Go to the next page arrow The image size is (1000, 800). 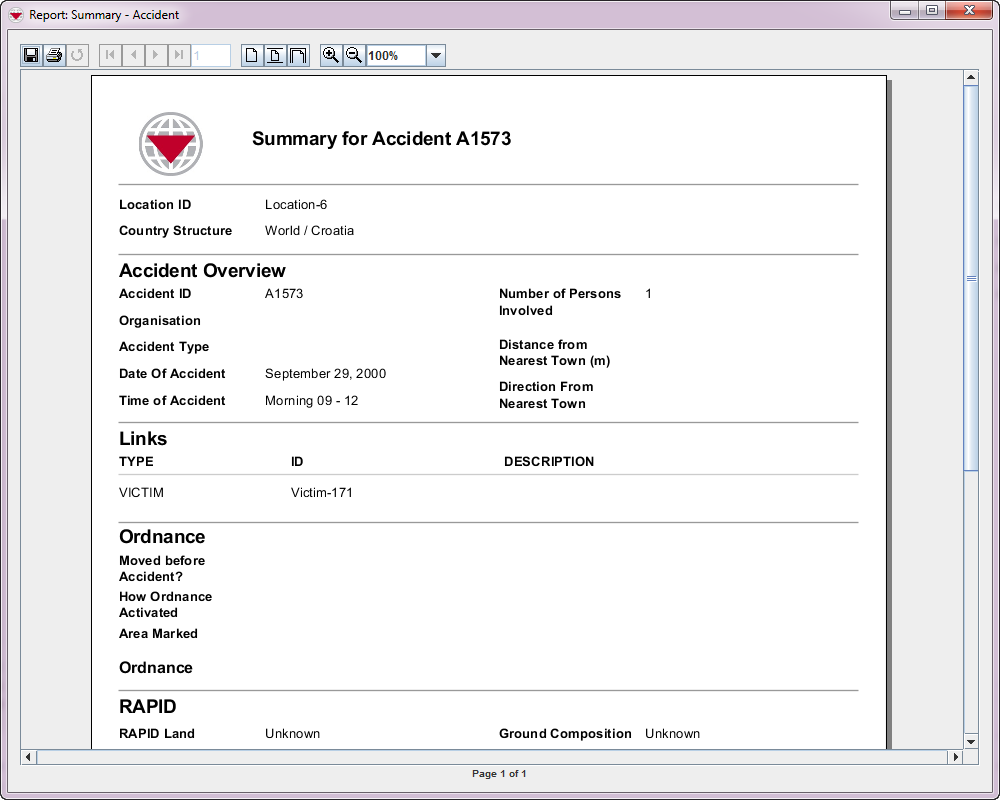point(156,56)
